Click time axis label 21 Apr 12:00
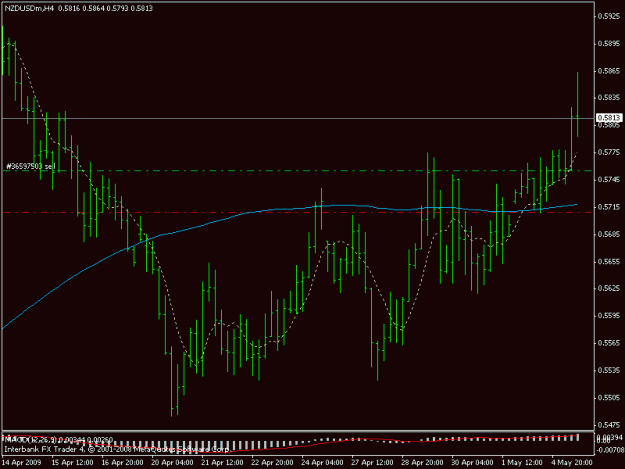This screenshot has height=469, width=625. coord(222,463)
